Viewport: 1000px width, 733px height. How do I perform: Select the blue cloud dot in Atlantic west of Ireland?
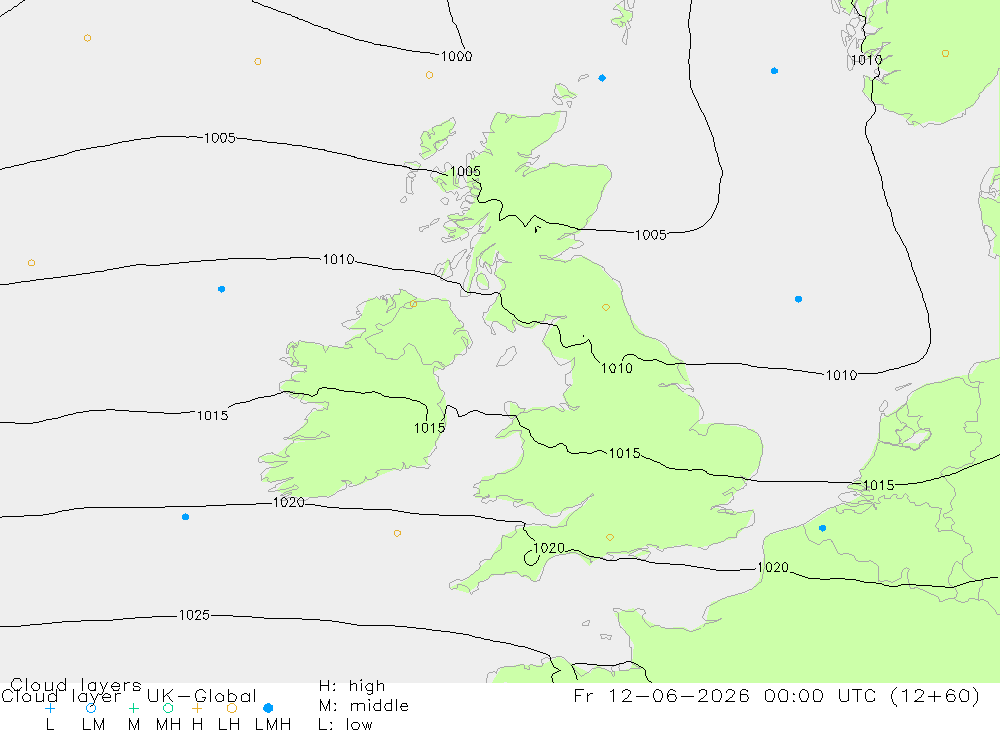(221, 289)
